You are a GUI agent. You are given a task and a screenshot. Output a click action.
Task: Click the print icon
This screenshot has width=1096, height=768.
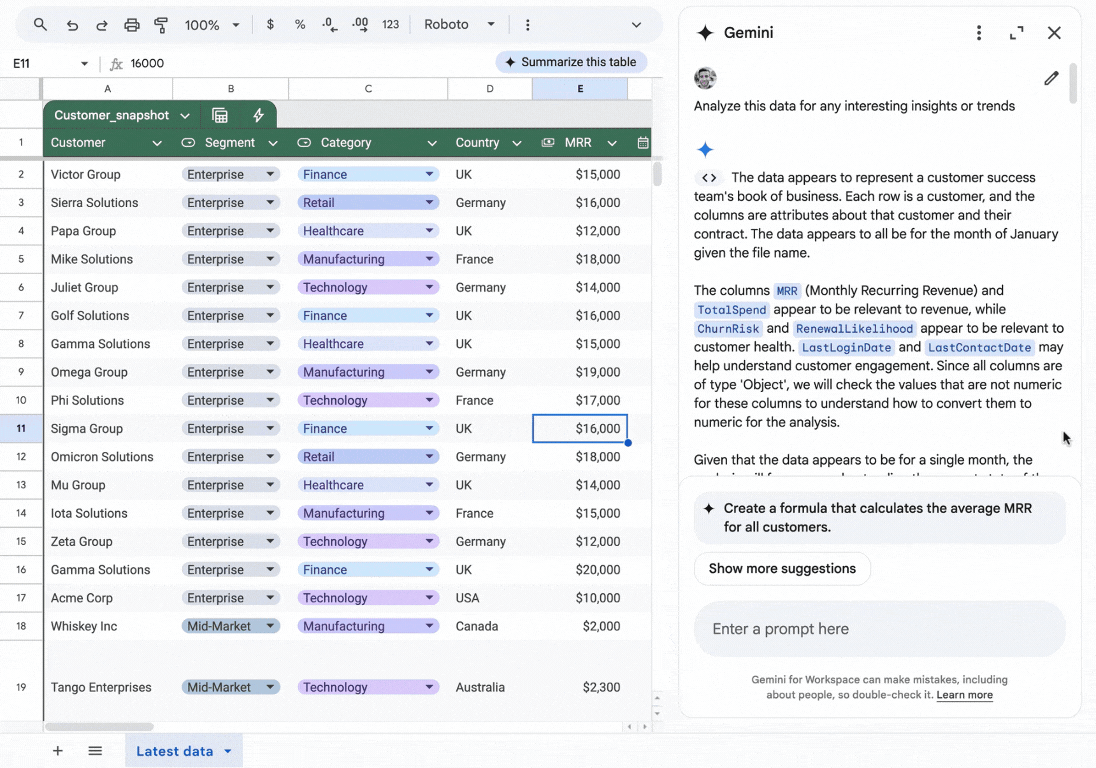click(x=131, y=25)
